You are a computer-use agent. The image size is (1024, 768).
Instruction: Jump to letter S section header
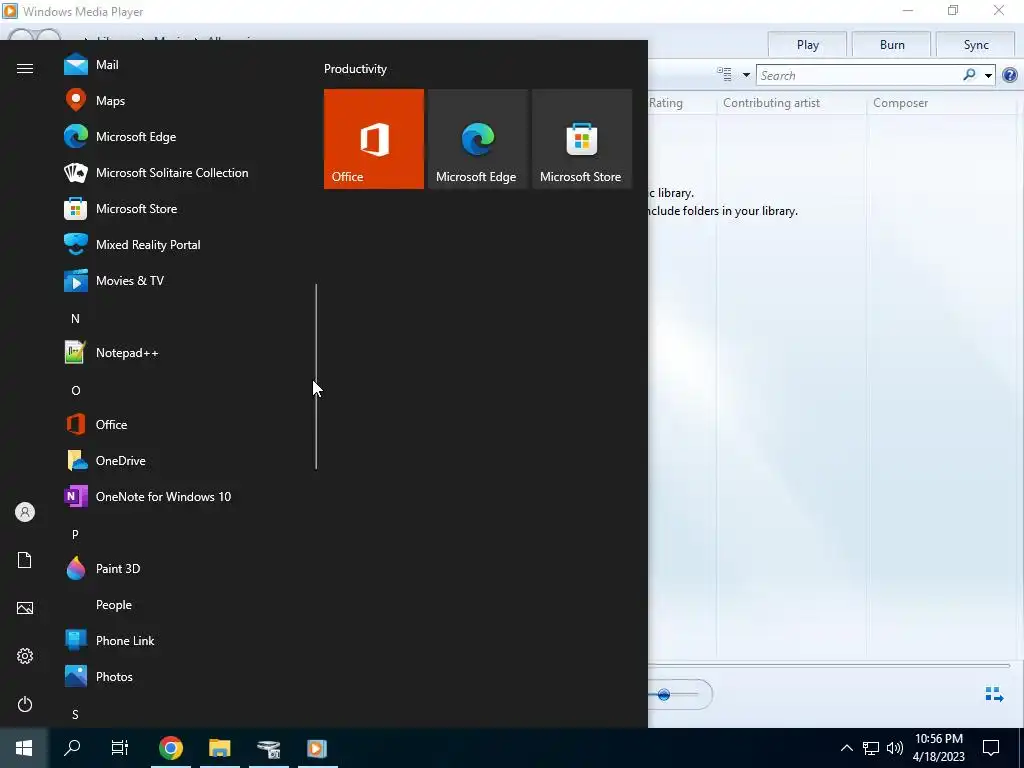click(75, 714)
